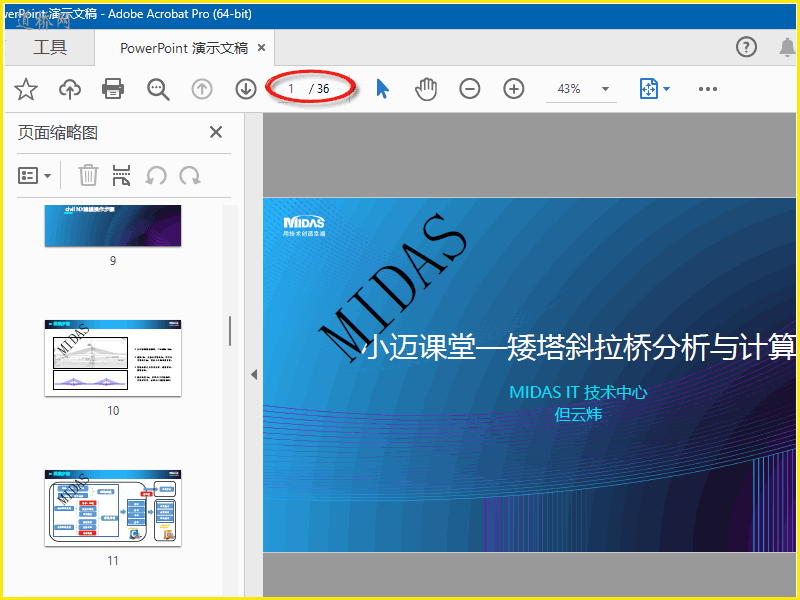
Task: Delete selected page with trash icon
Action: (88, 176)
